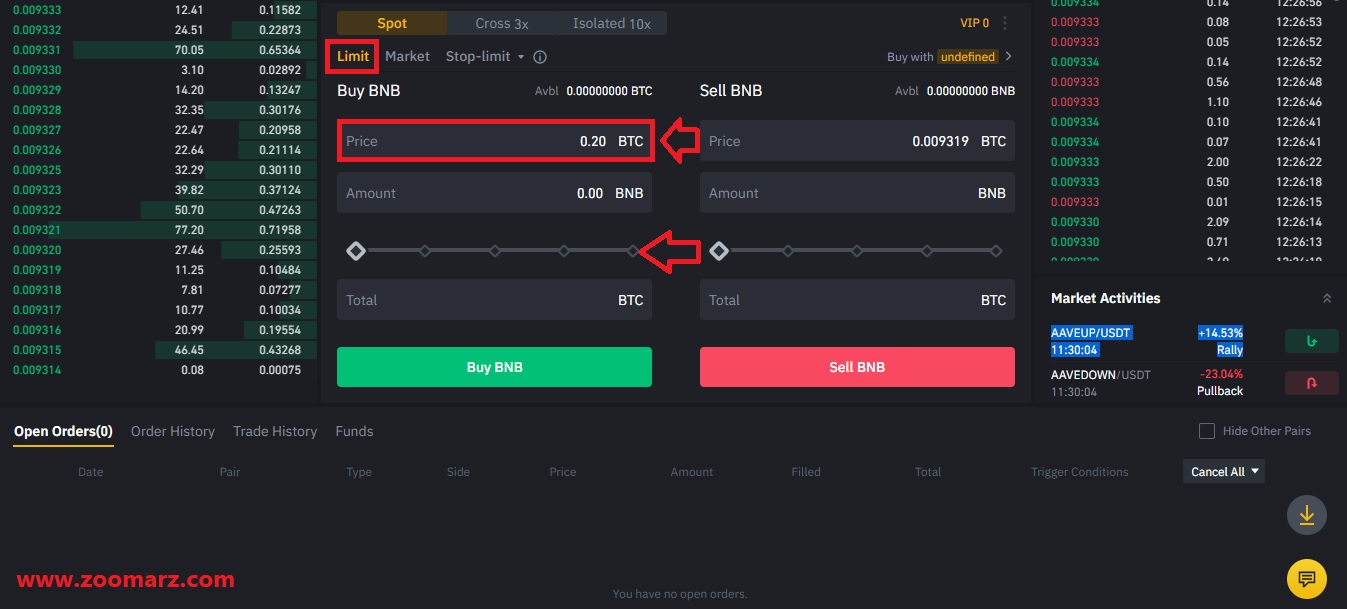This screenshot has width=1347, height=609.
Task: Click the Date column header
Action: [x=90, y=472]
